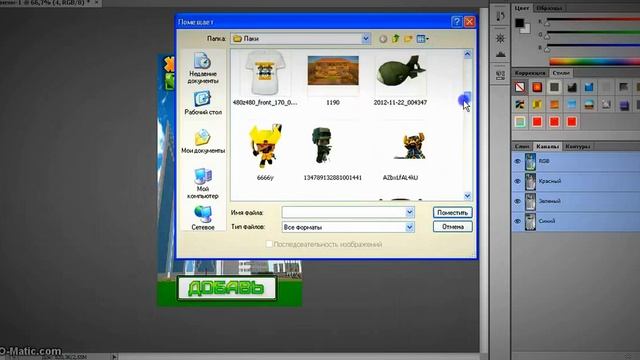Switch to the Образцы tab
The image size is (640, 360).
tap(549, 8)
